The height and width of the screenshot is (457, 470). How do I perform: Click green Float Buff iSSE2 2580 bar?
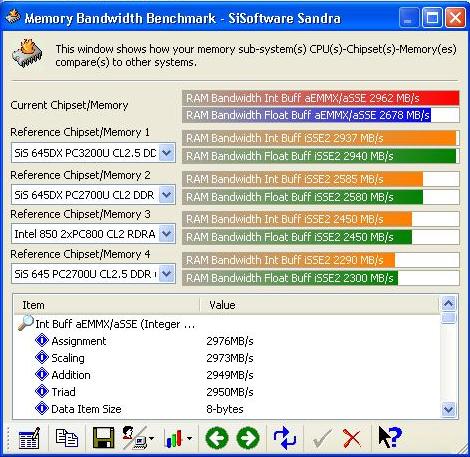tap(303, 197)
